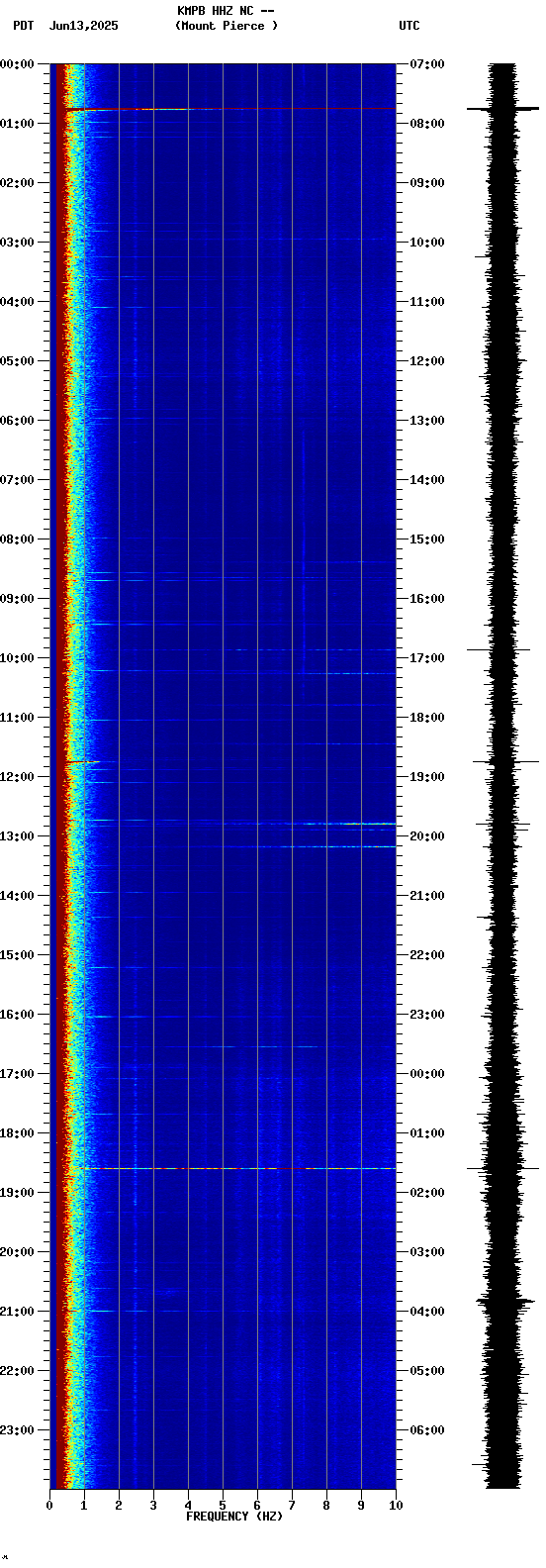546x1568 pixels.
Task: Click the 21:00 UTC right axis label
Action: click(x=427, y=896)
